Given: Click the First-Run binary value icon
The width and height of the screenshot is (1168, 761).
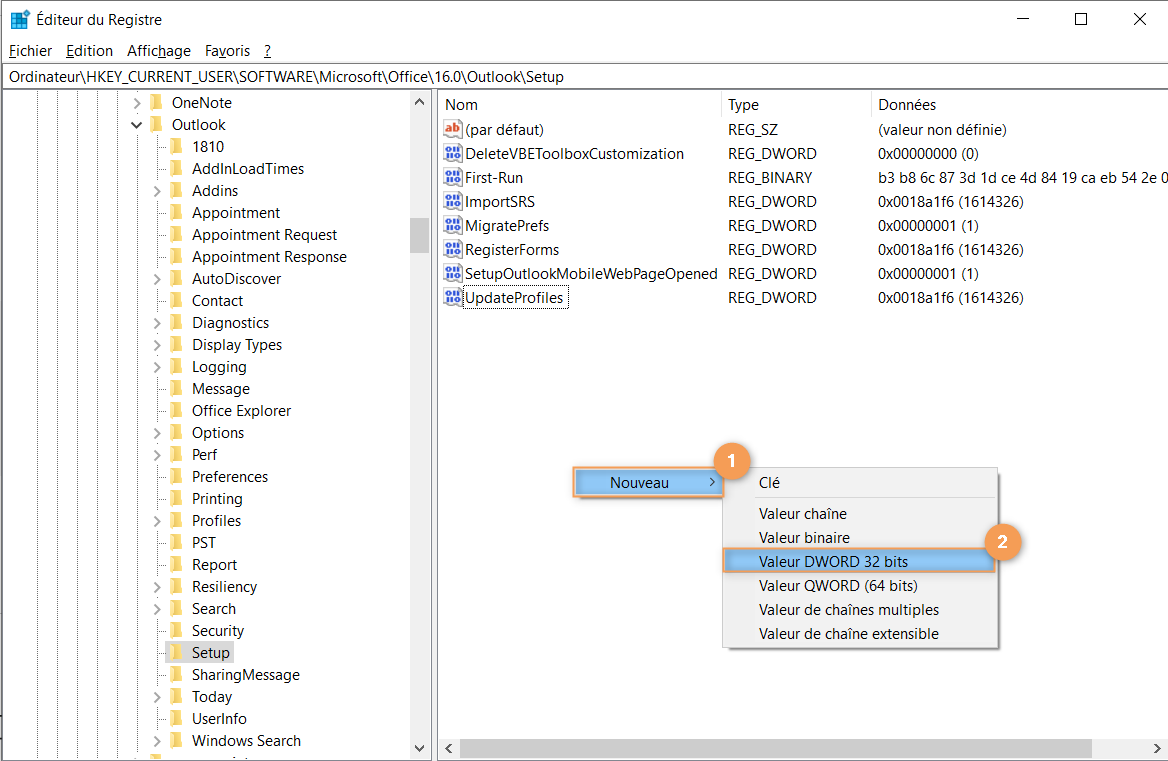Looking at the screenshot, I should pos(452,177).
